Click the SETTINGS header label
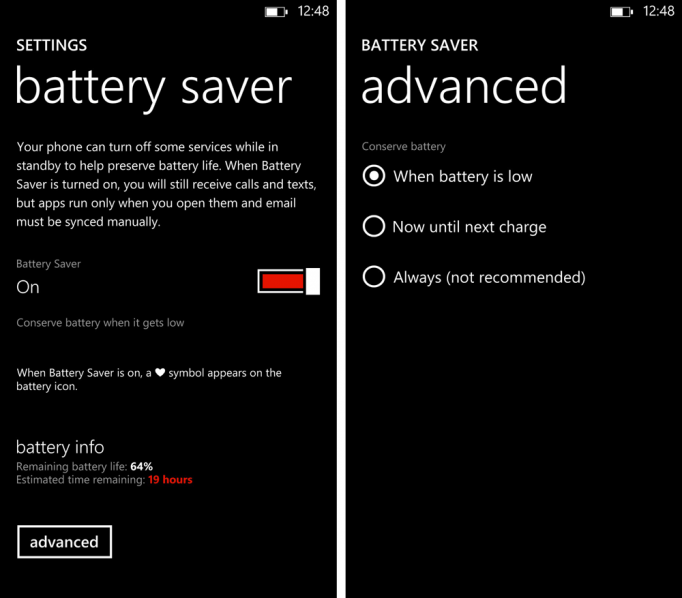This screenshot has height=598, width=682. 52,45
